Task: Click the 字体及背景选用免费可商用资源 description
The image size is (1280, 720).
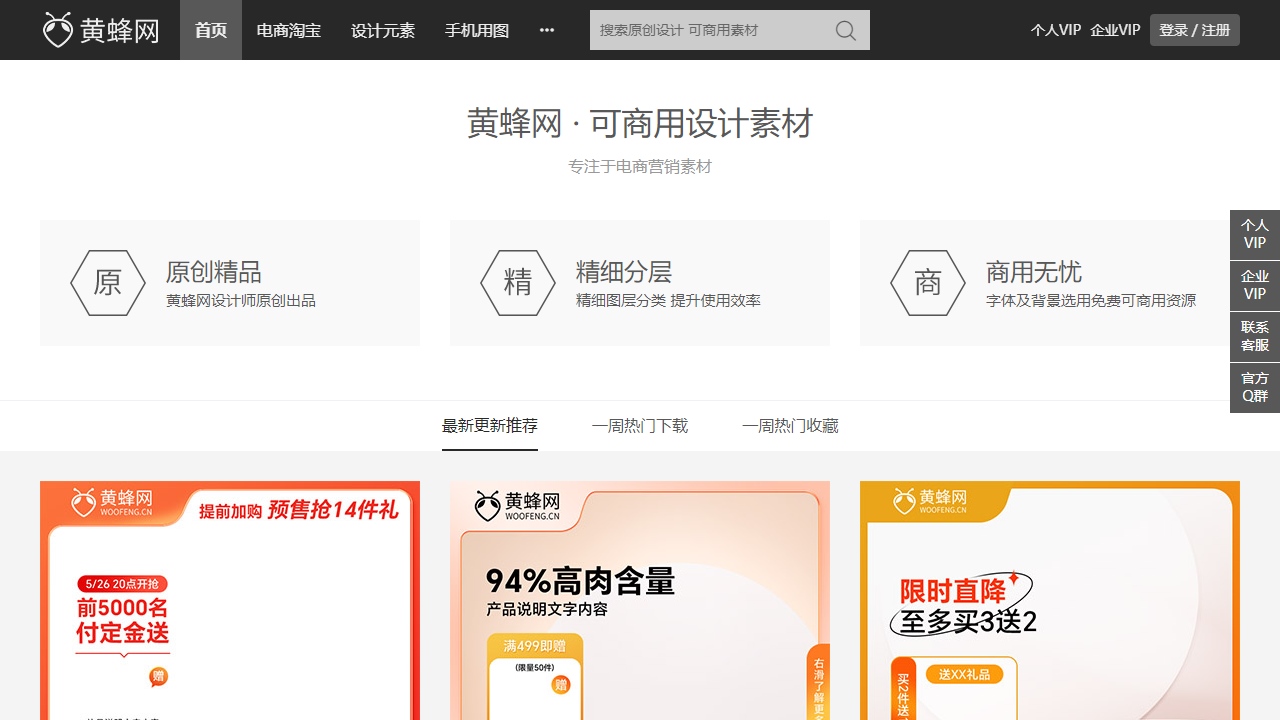Action: point(1091,301)
